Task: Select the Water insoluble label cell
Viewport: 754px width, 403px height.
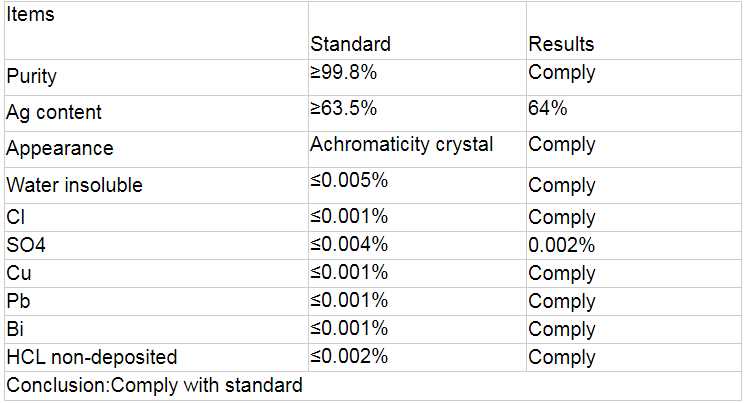Action: (x=74, y=185)
